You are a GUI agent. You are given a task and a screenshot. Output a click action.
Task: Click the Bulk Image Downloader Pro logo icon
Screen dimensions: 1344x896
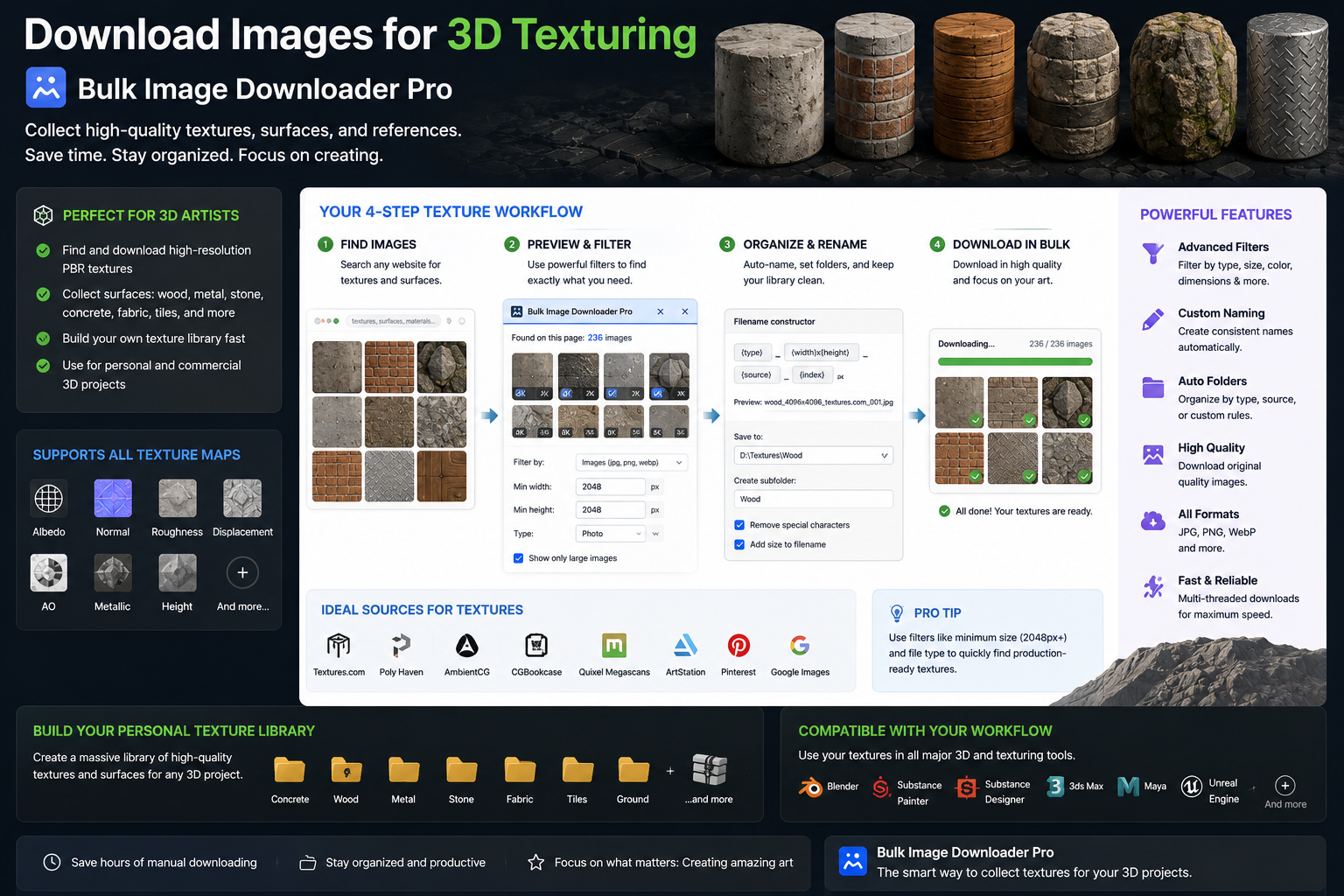(45, 87)
